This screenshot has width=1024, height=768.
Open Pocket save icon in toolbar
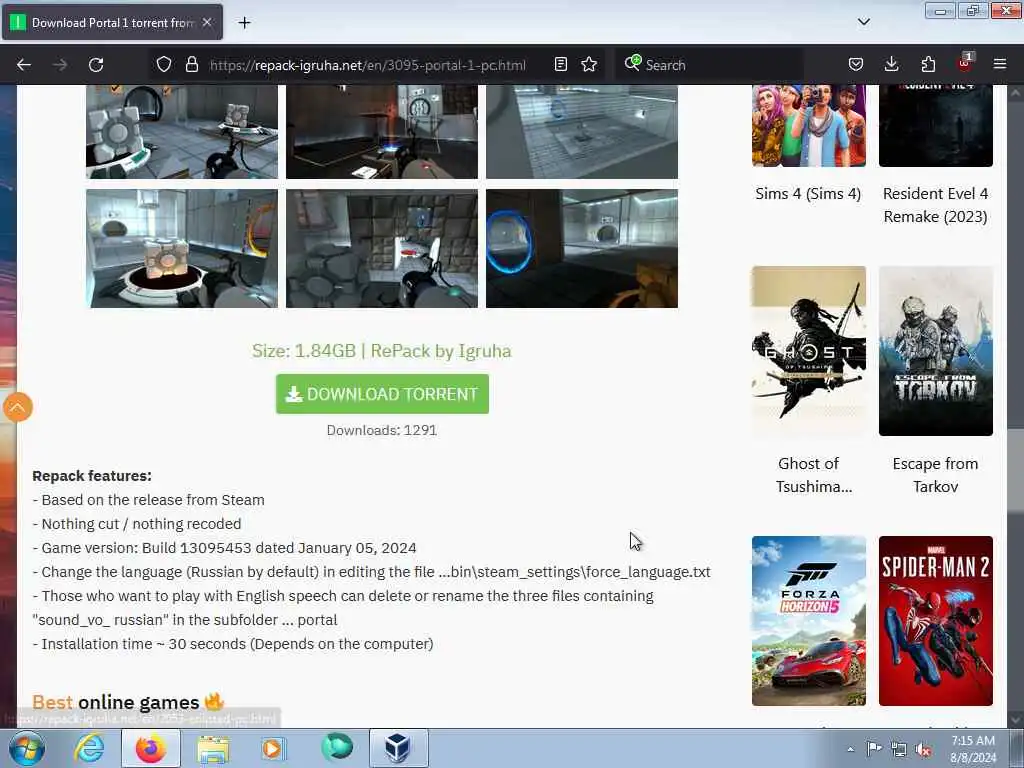tap(856, 65)
